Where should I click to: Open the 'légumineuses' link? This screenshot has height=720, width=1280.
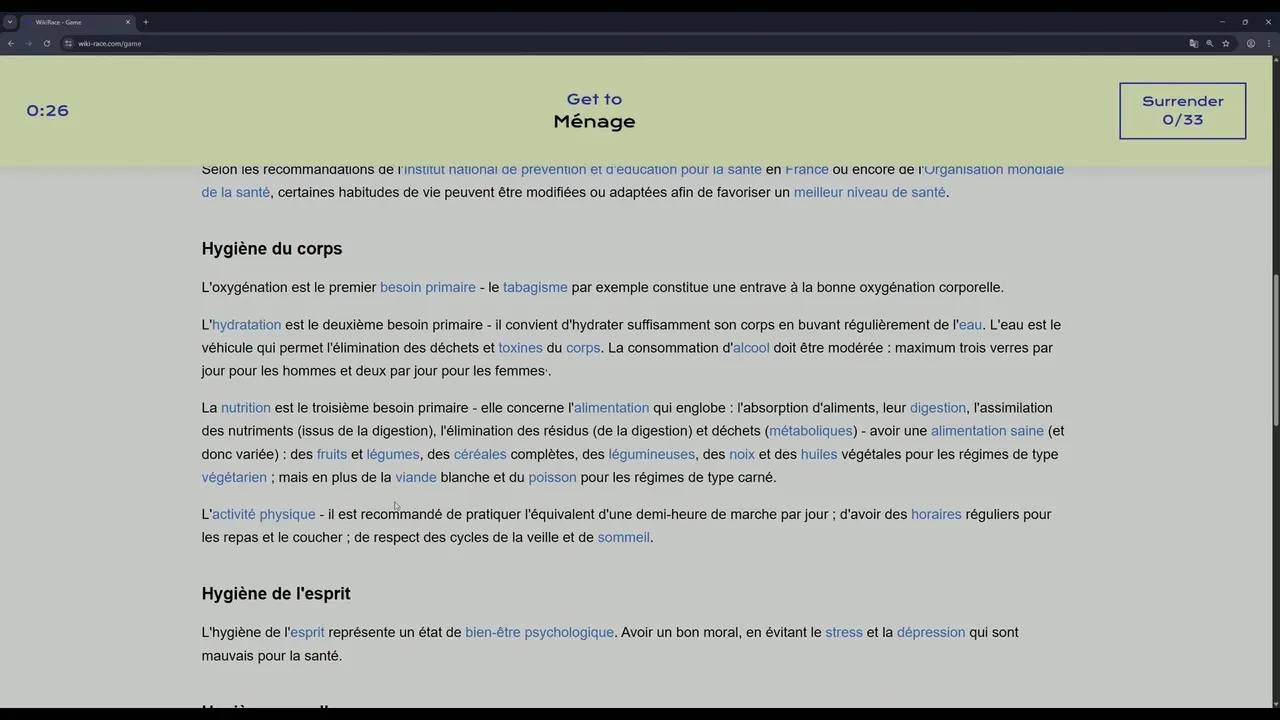(x=651, y=454)
